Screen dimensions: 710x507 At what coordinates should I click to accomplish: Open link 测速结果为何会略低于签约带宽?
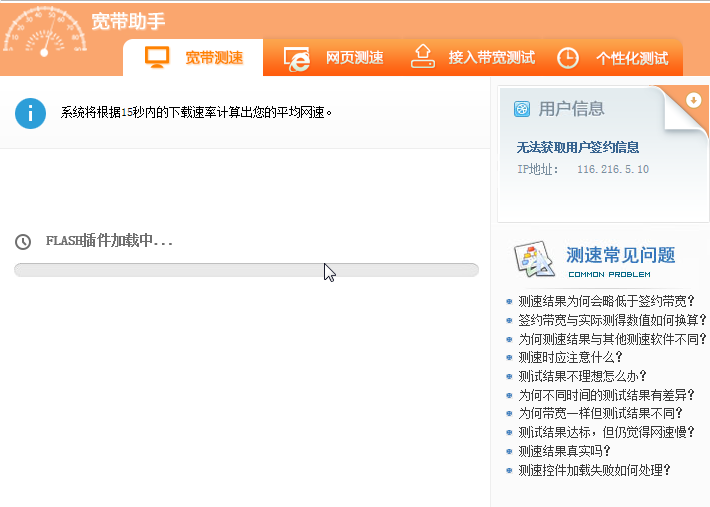click(x=606, y=301)
